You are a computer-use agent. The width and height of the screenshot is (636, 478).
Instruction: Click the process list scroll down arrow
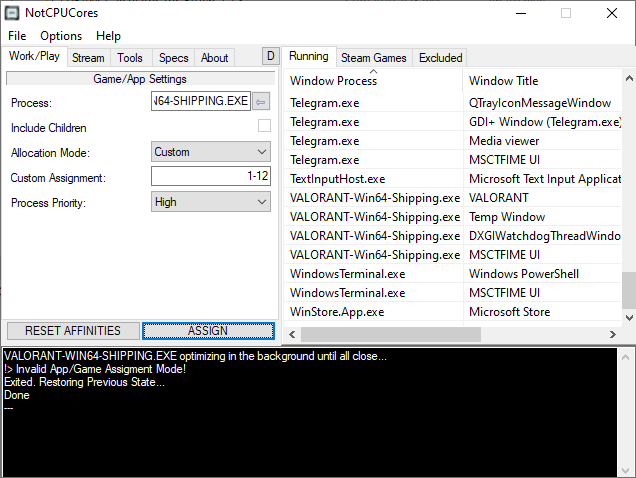(x=629, y=317)
